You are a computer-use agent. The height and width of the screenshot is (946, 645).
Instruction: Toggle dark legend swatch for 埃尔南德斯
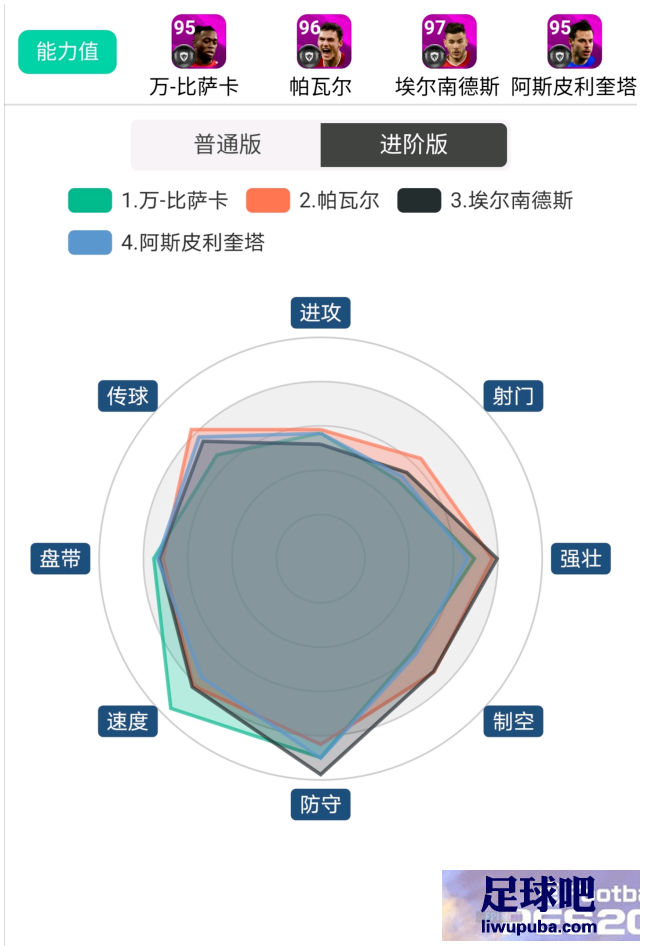pyautogui.click(x=419, y=200)
